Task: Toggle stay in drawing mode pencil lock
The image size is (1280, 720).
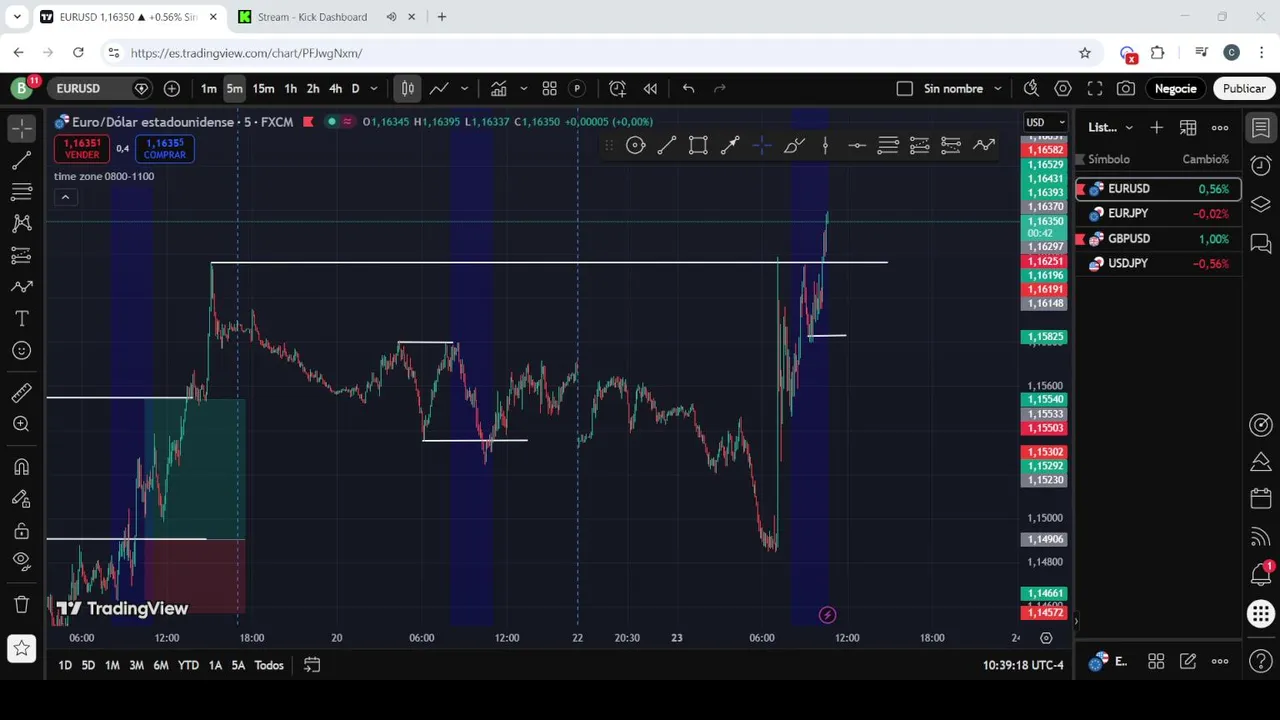Action: click(x=21, y=499)
